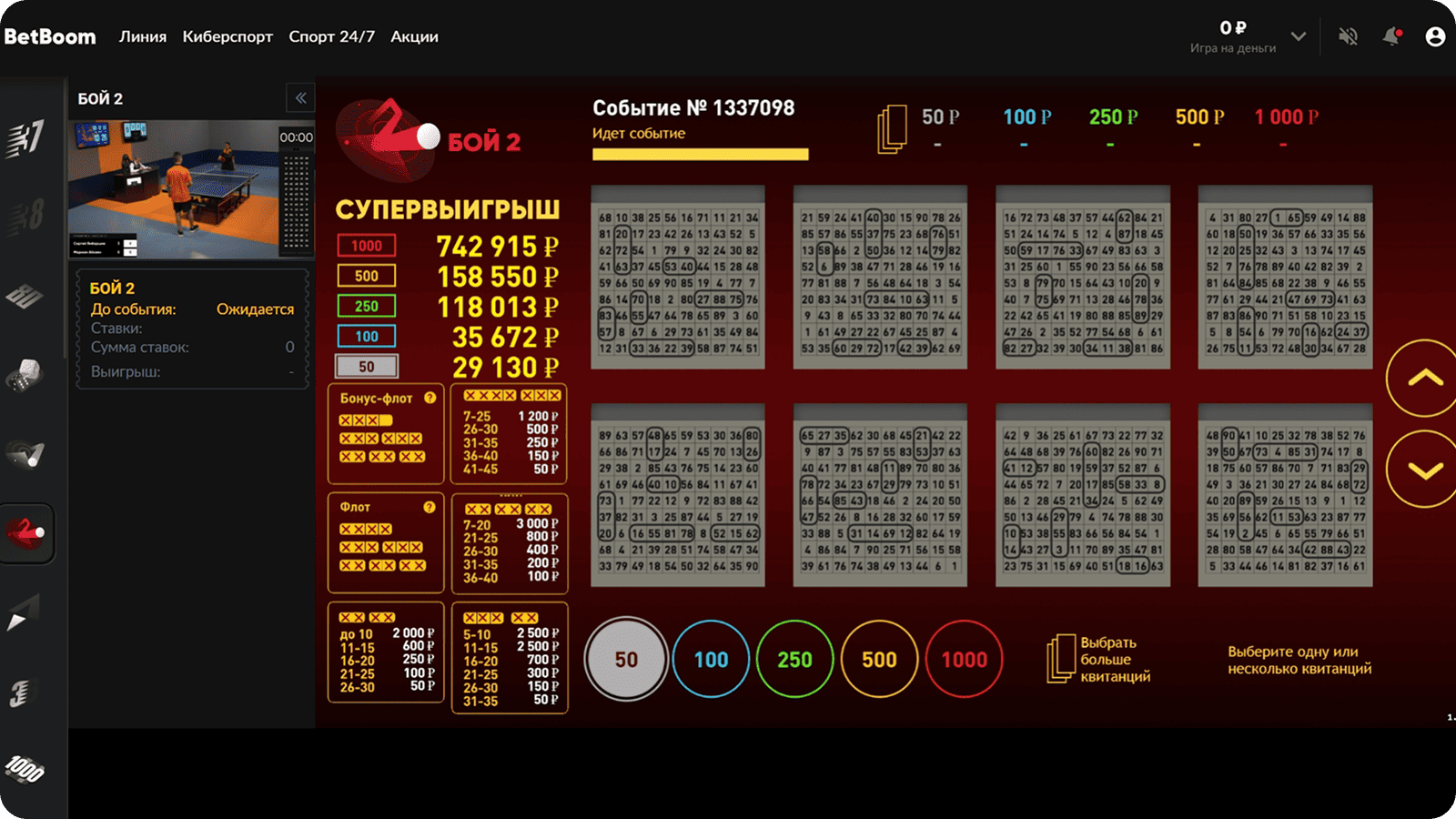Click the table tennis video stream
Viewport: 1456px width, 819px height.
[173, 189]
